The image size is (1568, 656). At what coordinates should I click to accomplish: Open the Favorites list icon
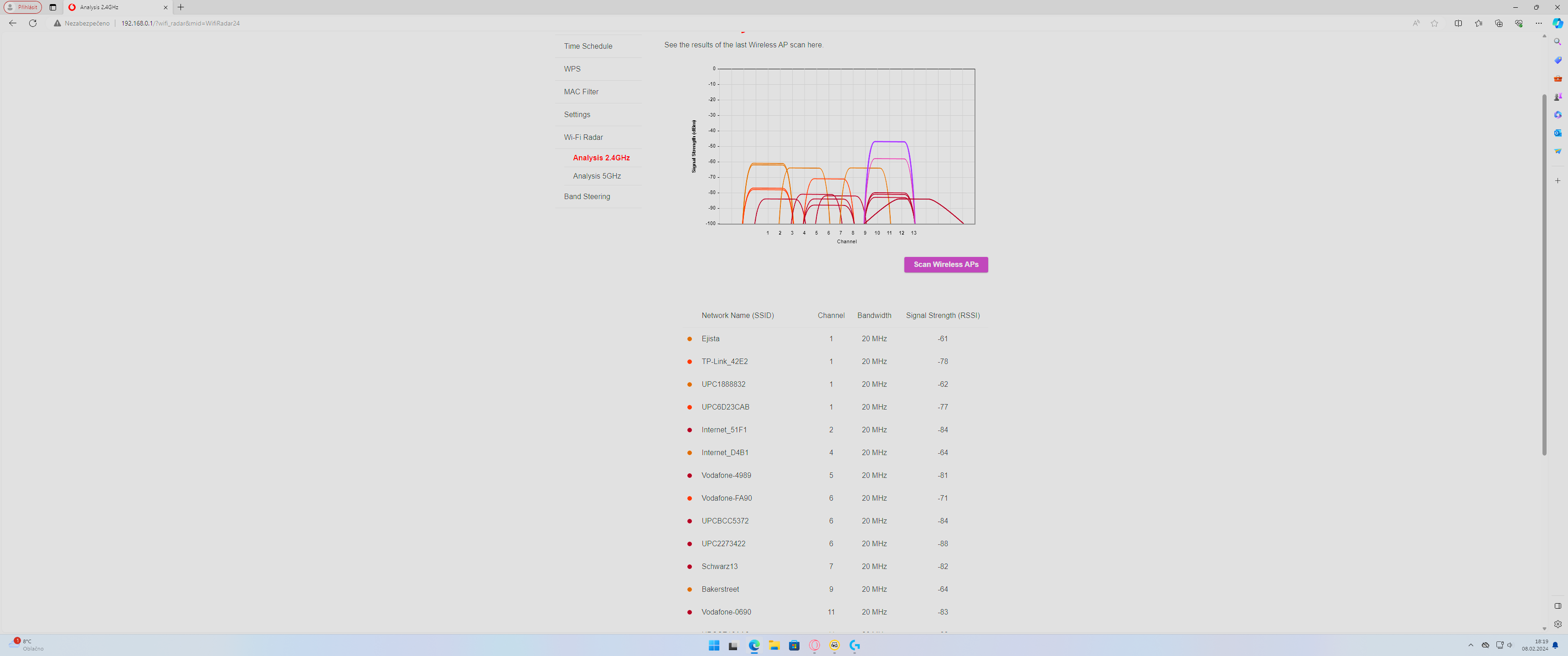coord(1478,23)
